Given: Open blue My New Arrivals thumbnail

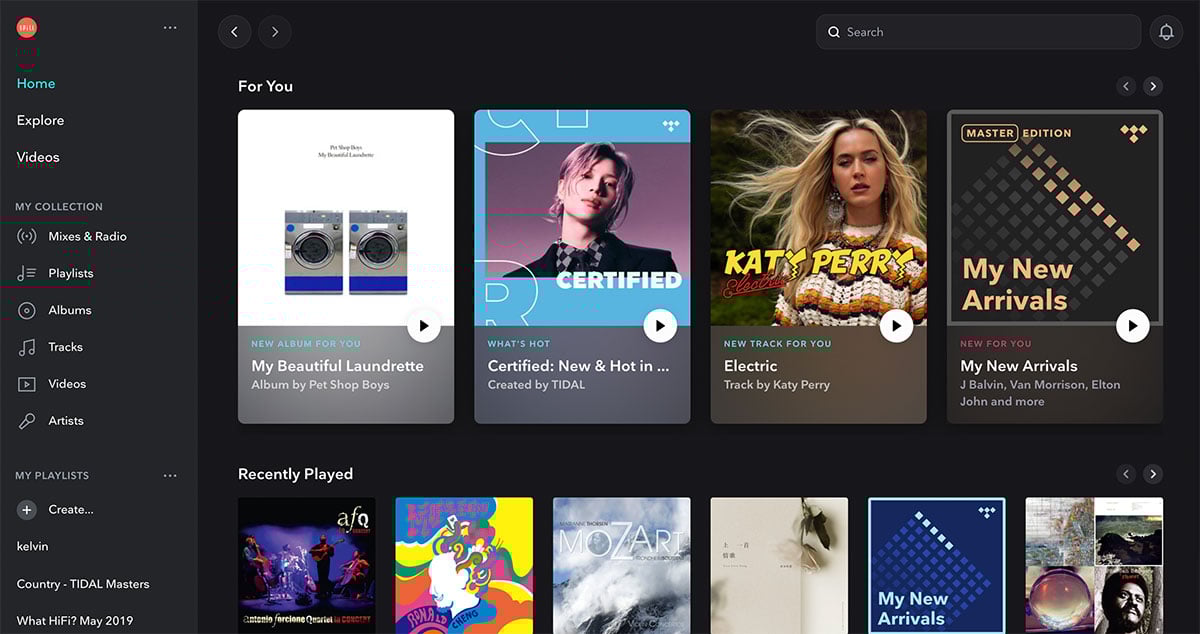Looking at the screenshot, I should (937, 566).
